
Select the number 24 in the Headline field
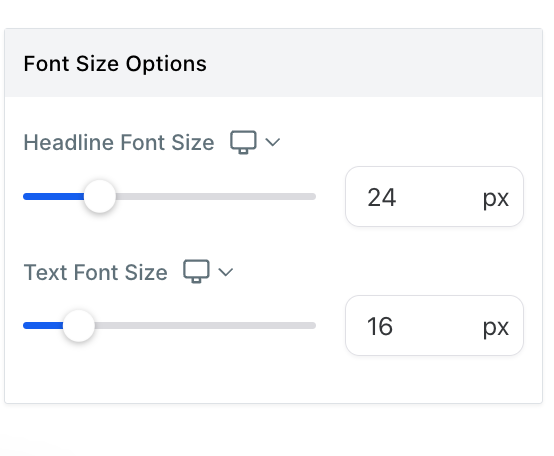tap(382, 197)
